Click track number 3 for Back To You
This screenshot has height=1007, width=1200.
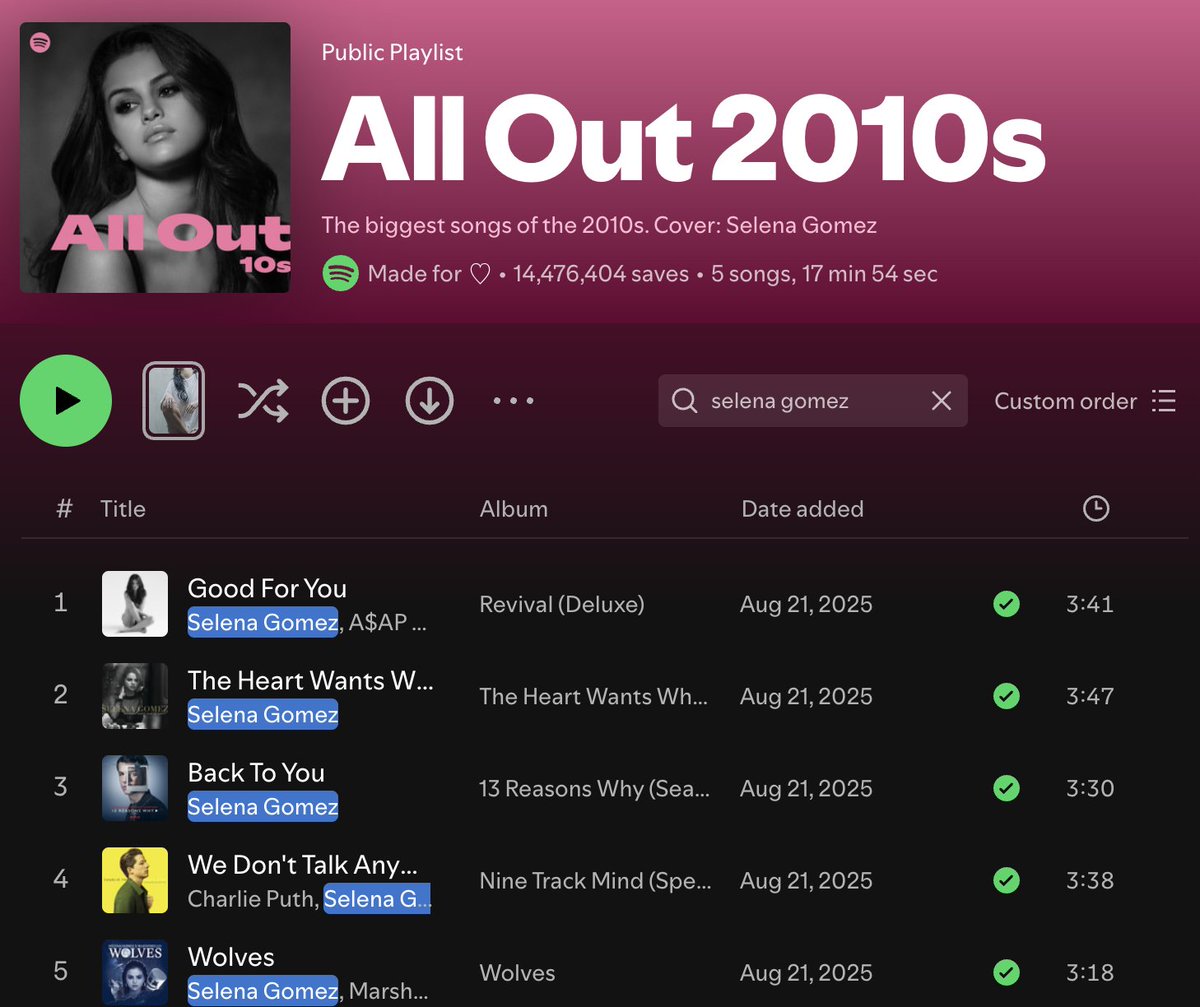tap(61, 788)
